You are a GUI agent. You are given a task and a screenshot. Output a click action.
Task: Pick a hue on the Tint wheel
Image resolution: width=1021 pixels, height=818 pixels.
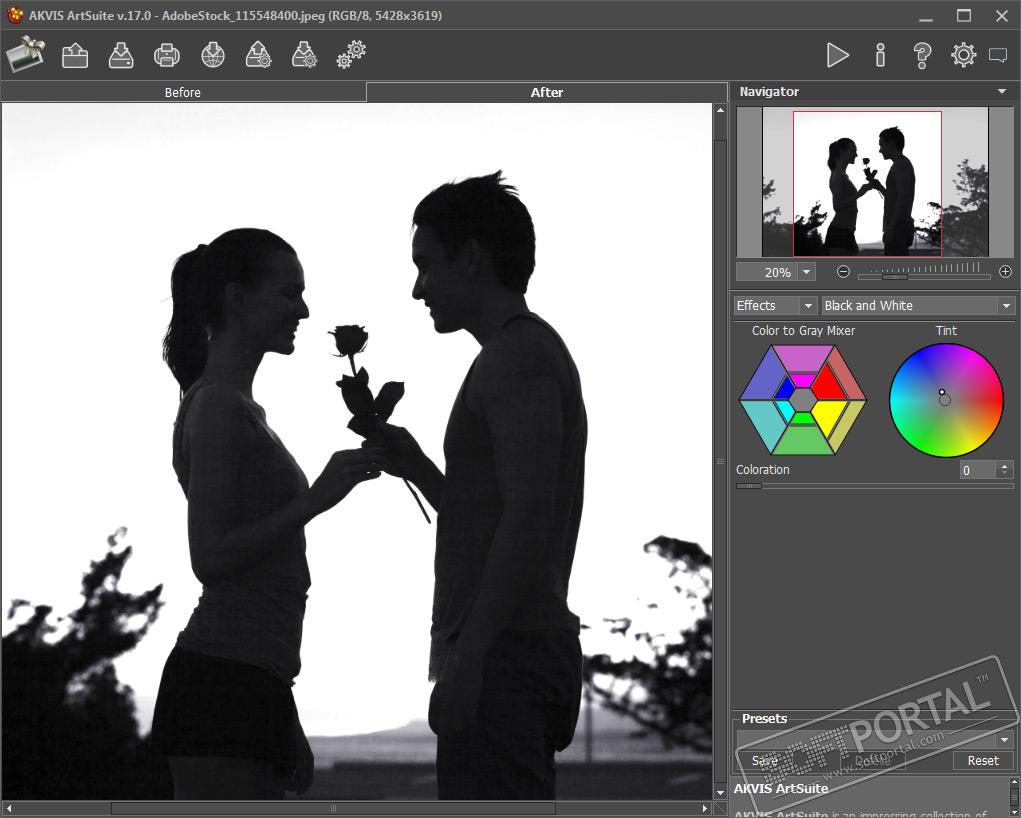946,400
